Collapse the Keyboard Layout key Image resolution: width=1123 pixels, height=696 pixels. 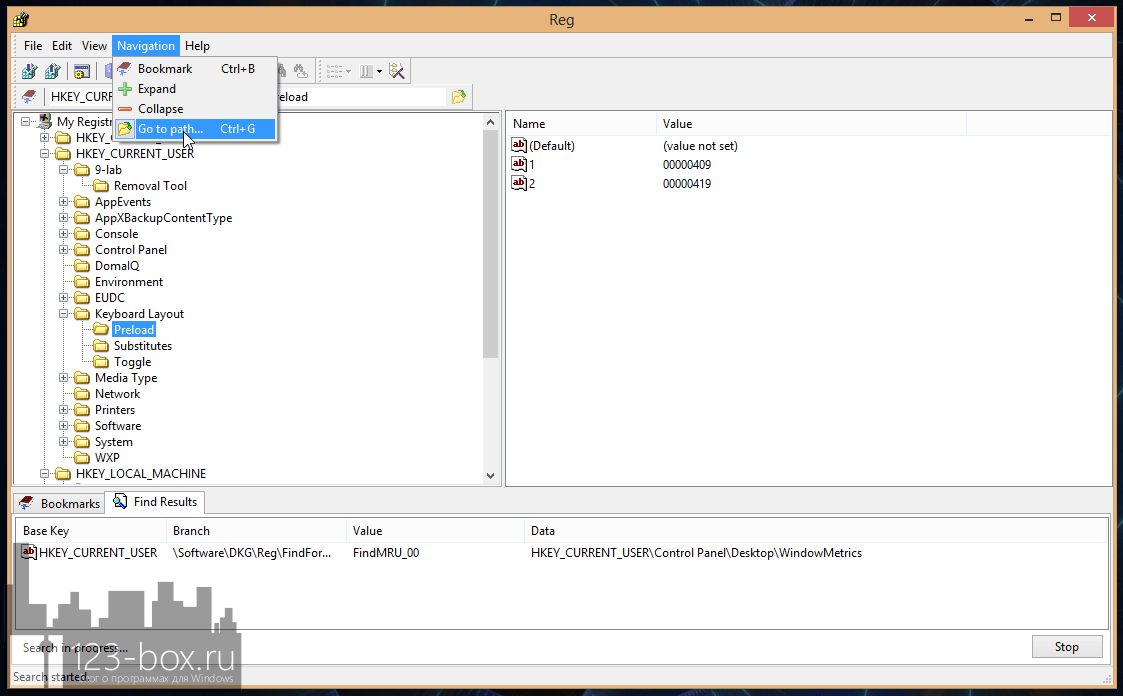click(64, 314)
